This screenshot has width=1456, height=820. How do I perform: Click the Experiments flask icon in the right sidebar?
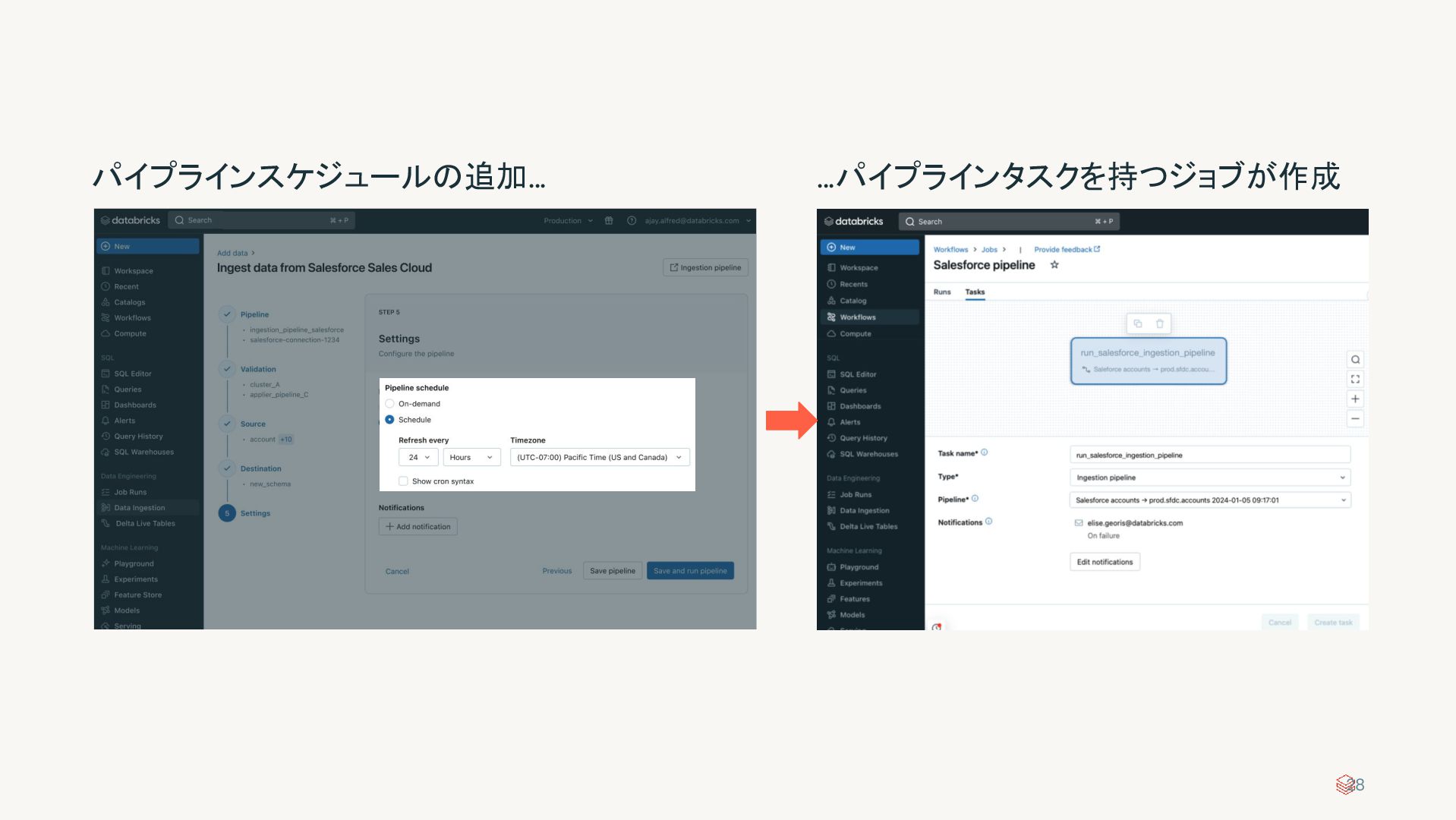click(831, 583)
